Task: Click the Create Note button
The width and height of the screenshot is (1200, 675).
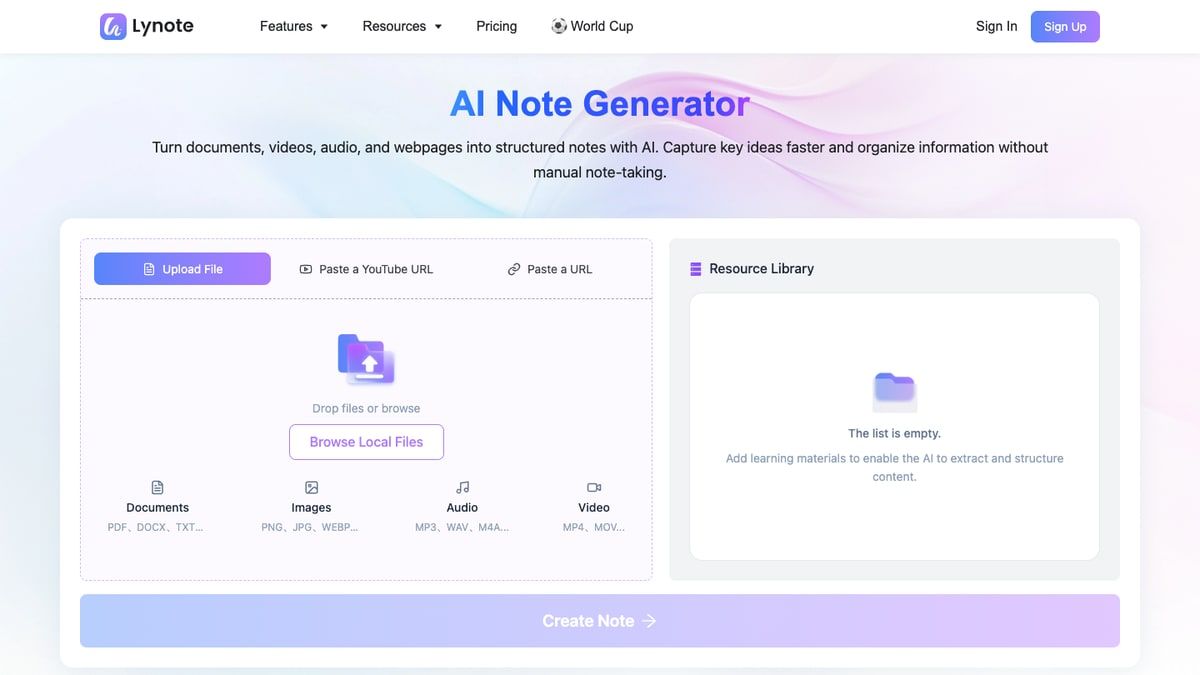Action: click(600, 621)
